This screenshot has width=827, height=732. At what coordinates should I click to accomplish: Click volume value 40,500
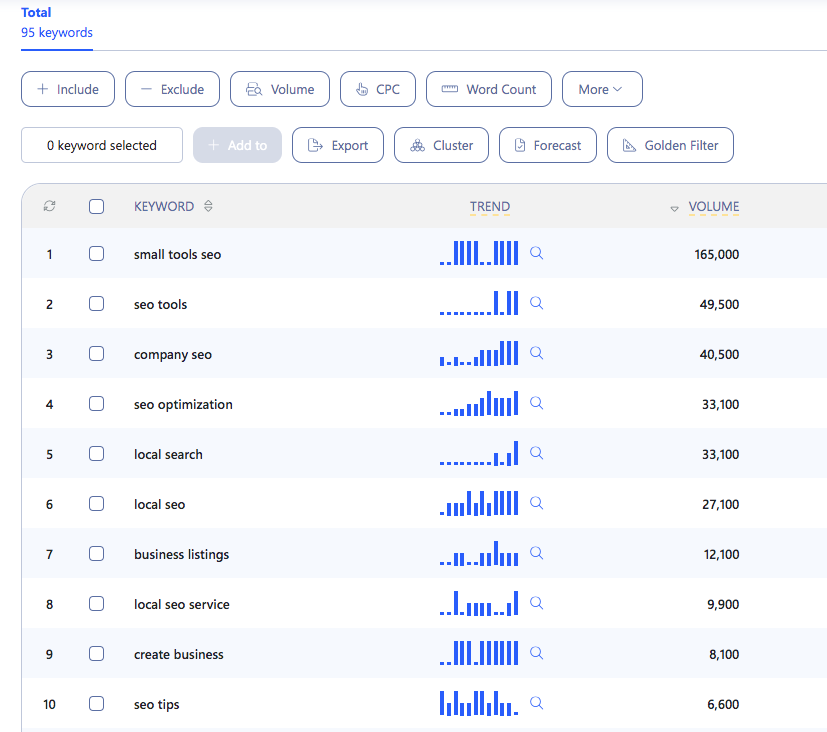pyautogui.click(x=719, y=354)
